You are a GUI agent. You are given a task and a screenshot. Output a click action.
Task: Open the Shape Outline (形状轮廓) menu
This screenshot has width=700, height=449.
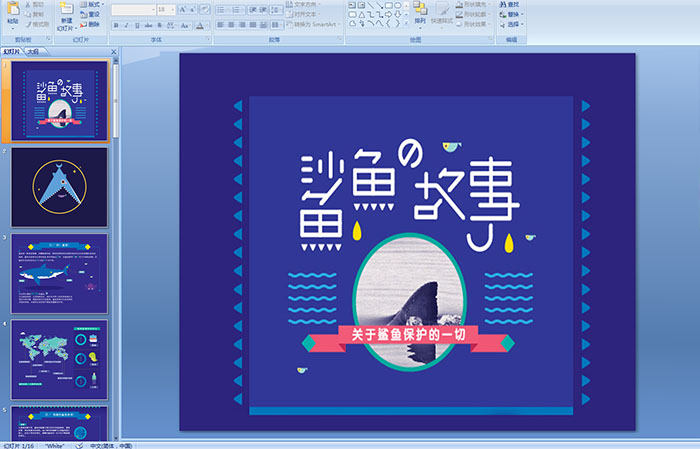pos(473,14)
